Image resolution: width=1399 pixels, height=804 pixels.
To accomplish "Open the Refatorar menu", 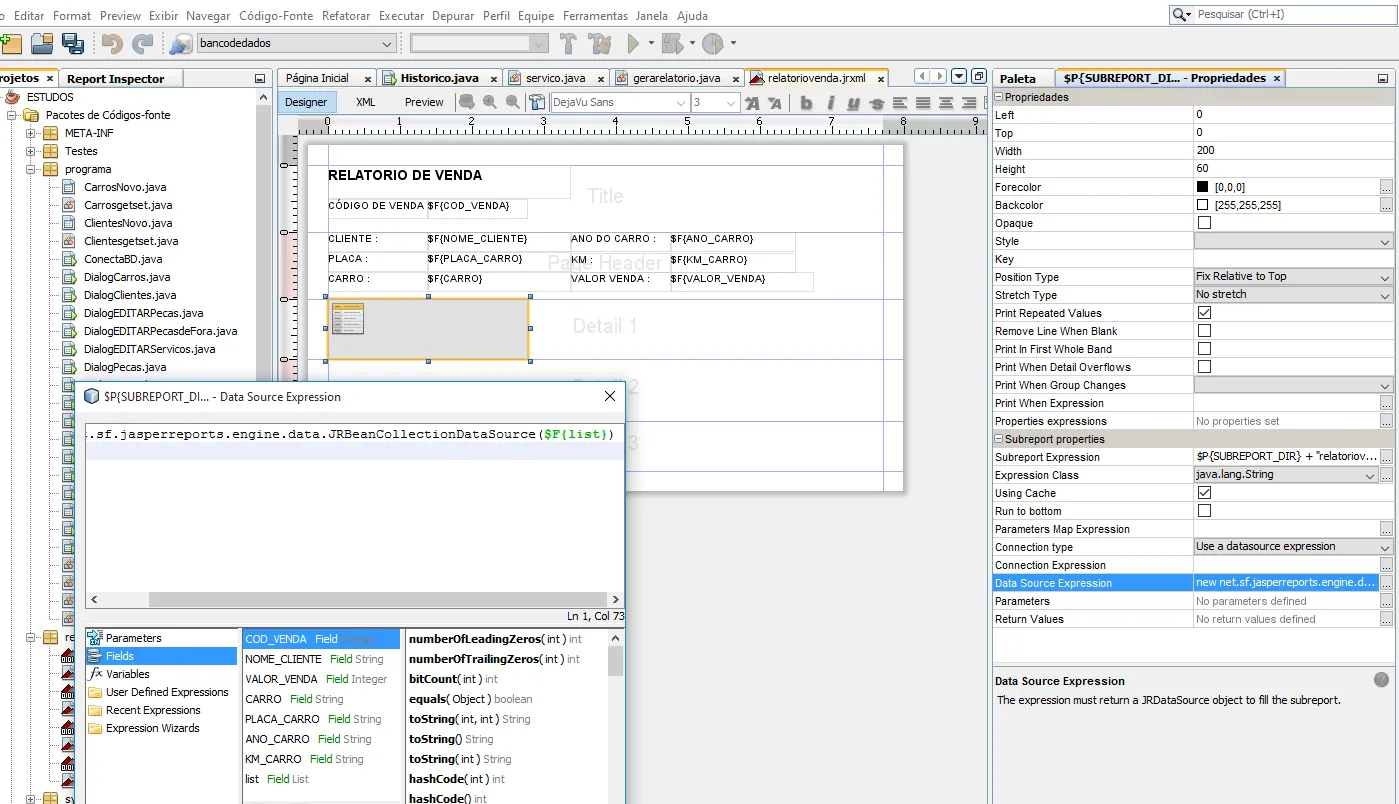I will [x=346, y=16].
